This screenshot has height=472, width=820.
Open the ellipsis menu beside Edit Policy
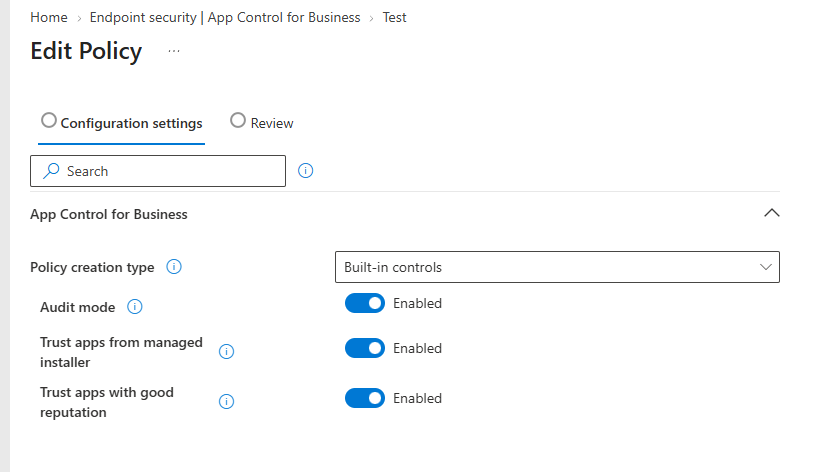tap(174, 51)
